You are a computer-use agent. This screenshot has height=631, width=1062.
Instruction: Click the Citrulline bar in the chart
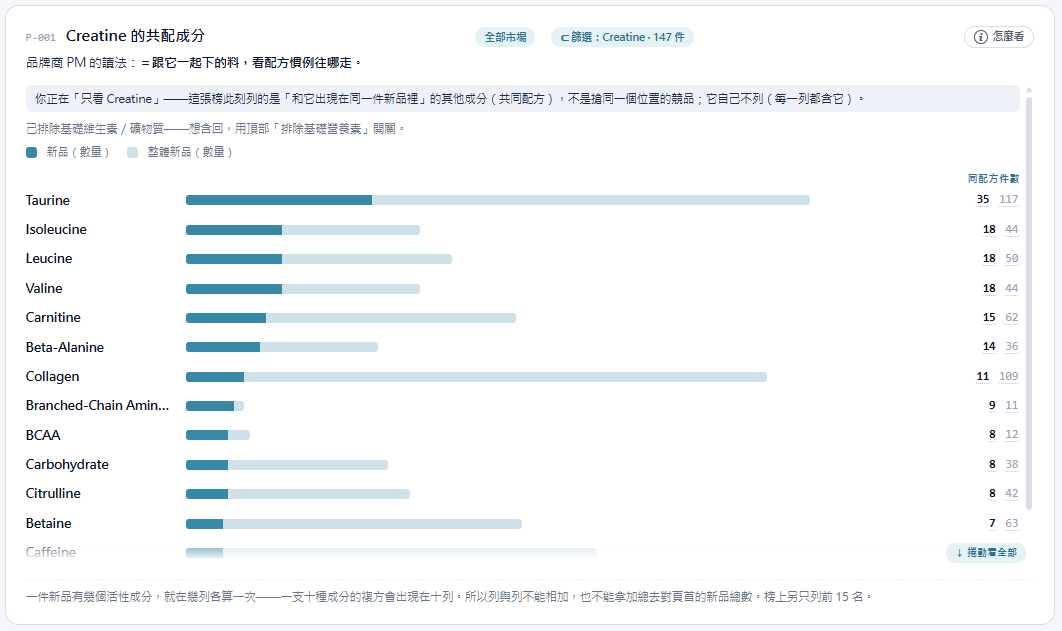point(298,494)
